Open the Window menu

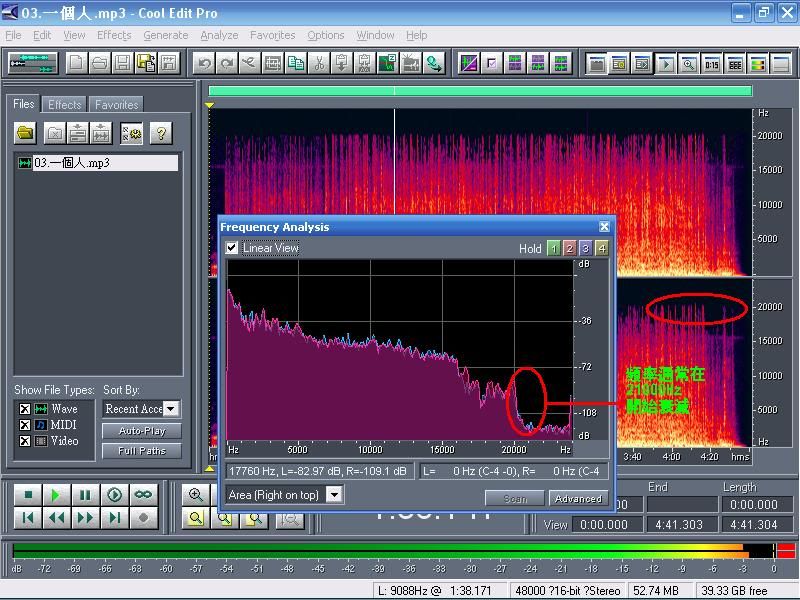tap(376, 35)
